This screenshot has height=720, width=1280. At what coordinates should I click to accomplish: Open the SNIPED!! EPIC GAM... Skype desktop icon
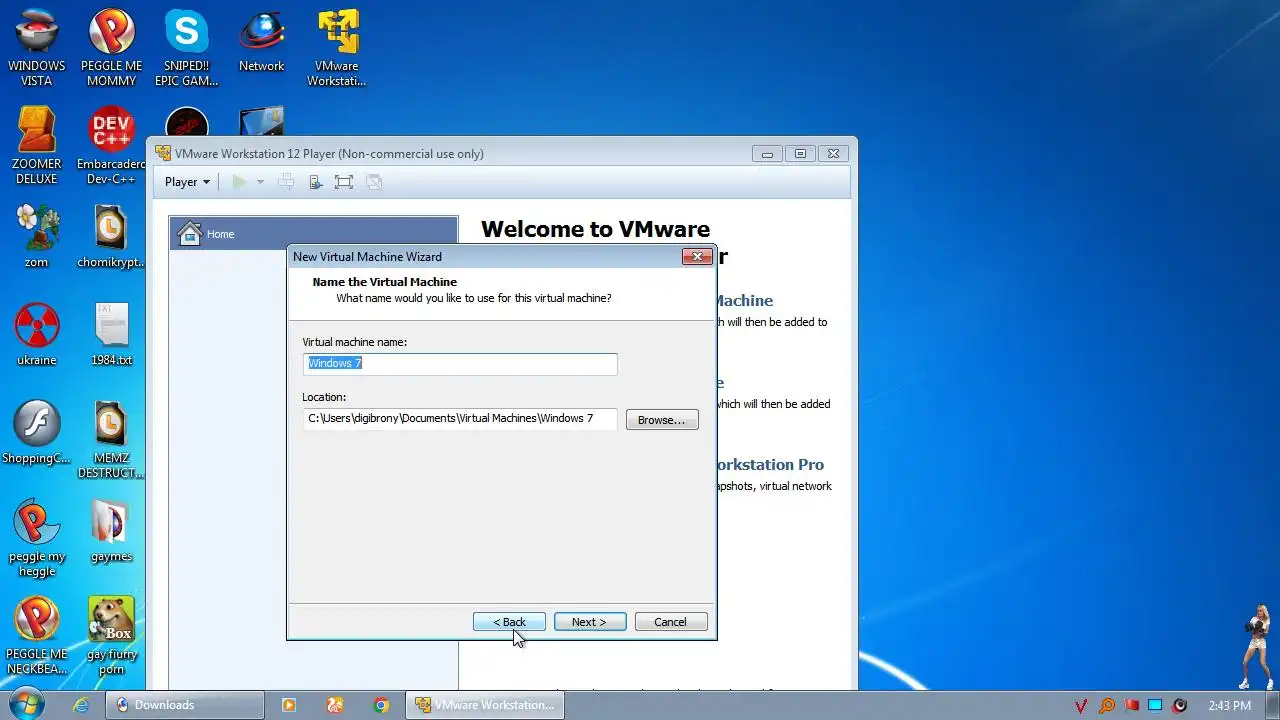coord(187,48)
